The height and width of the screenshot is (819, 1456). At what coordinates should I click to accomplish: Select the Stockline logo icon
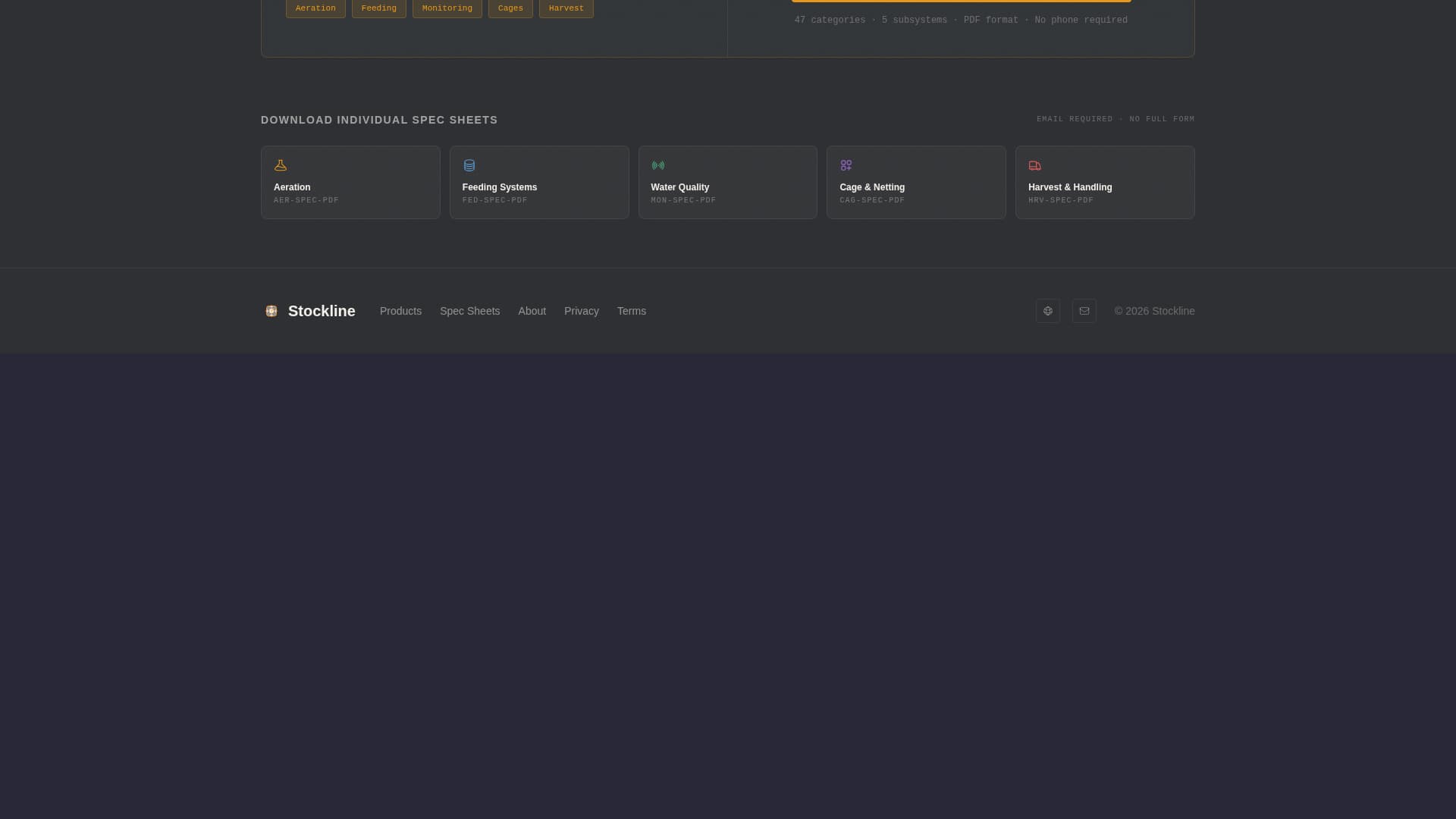[x=271, y=311]
